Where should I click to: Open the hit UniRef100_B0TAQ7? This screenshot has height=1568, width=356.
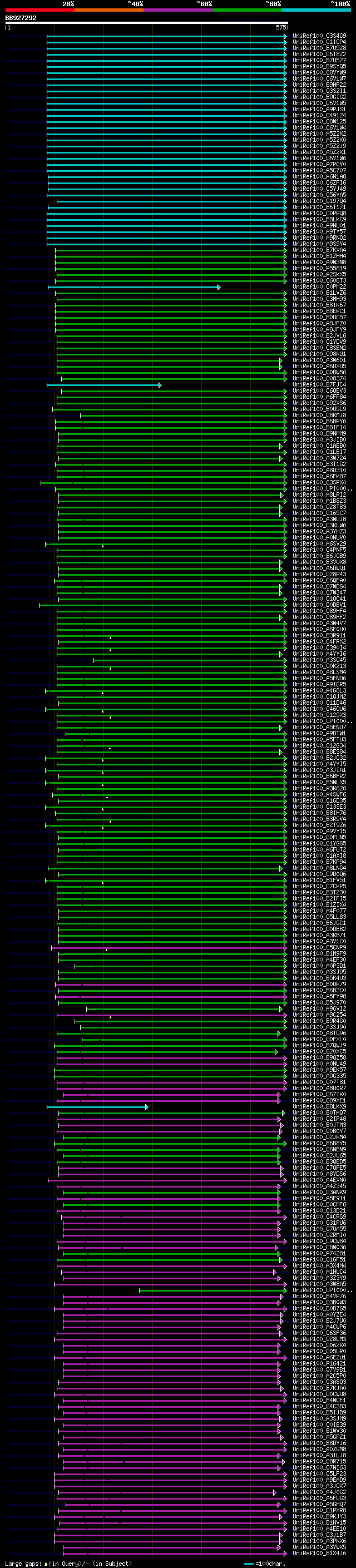click(319, 1112)
